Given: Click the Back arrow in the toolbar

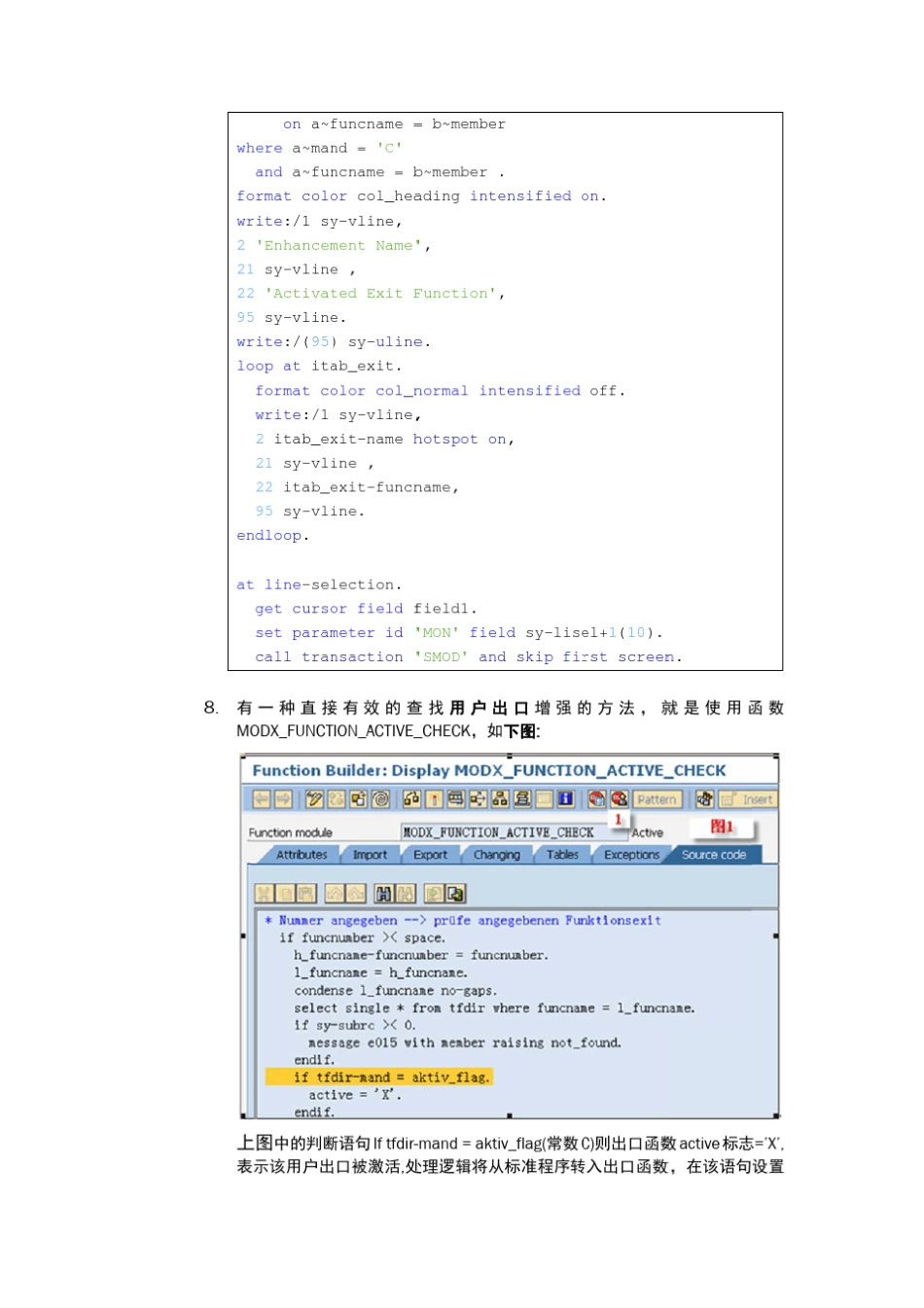Looking at the screenshot, I should (262, 799).
